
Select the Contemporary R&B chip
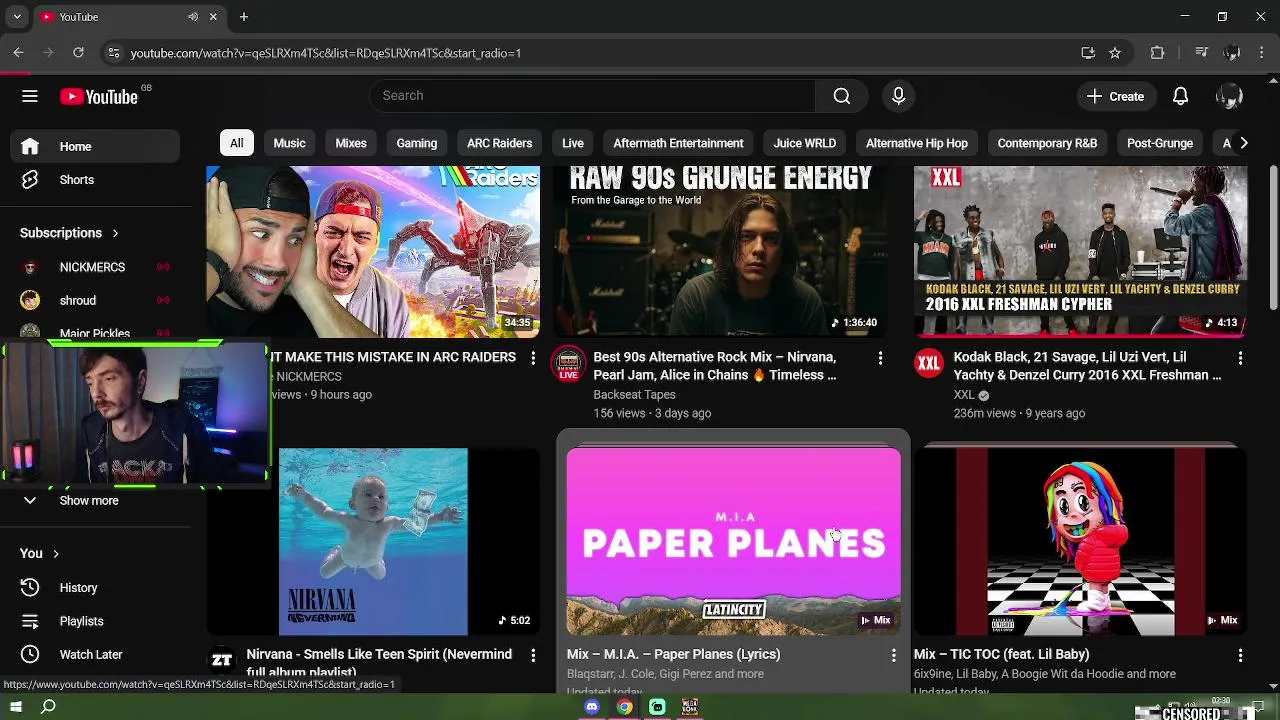point(1047,143)
